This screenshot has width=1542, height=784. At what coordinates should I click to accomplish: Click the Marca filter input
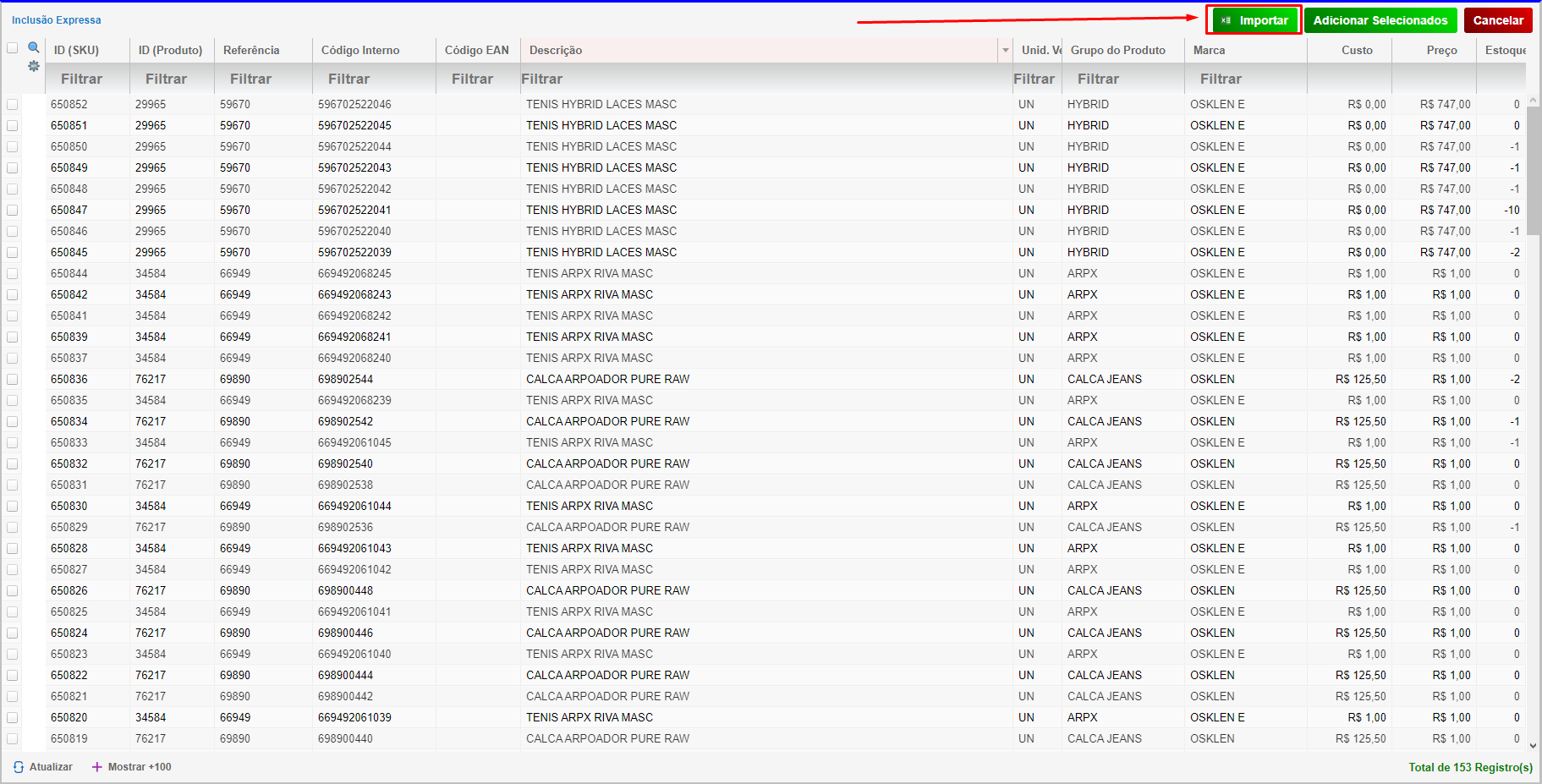(1244, 79)
